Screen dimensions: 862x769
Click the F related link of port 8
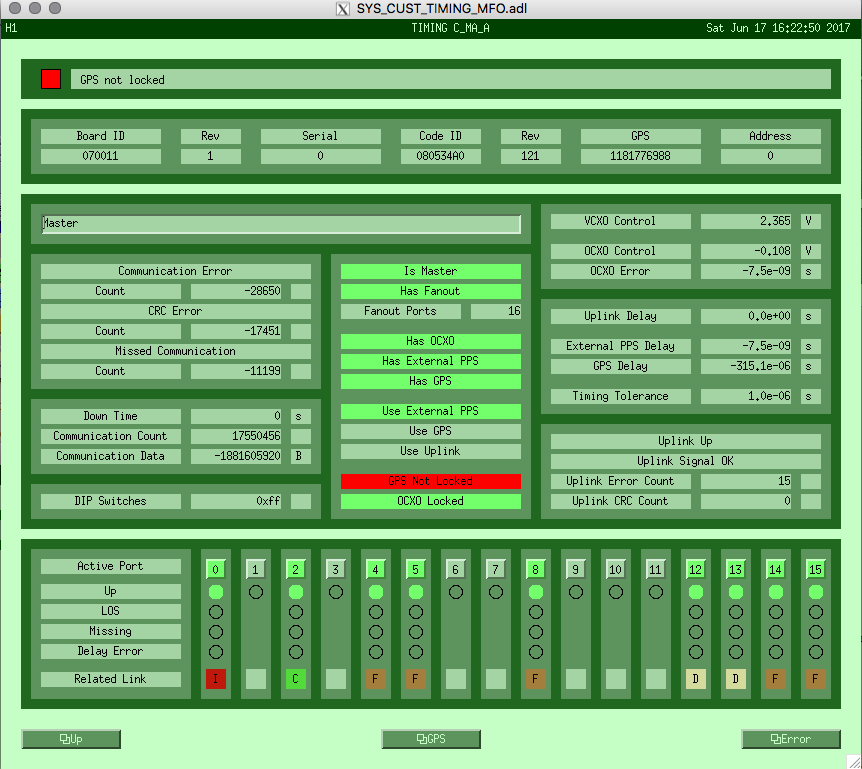(x=535, y=679)
